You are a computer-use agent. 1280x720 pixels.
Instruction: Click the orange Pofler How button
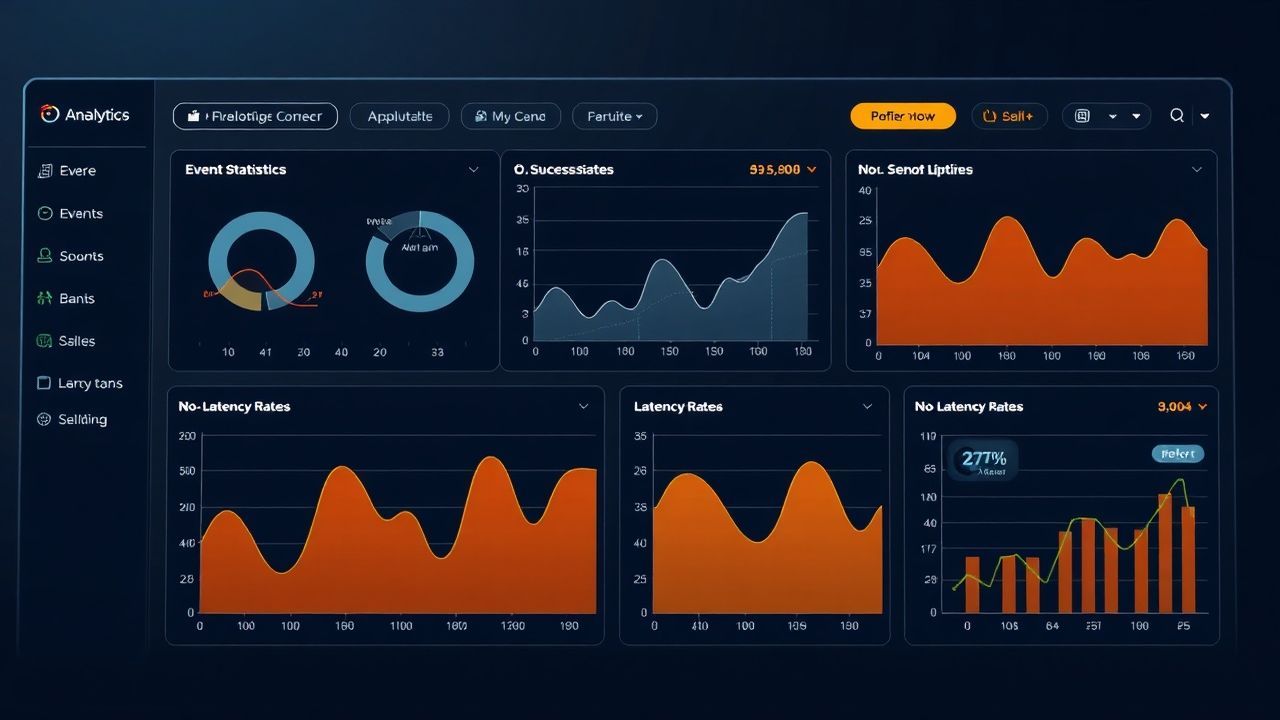[x=902, y=115]
